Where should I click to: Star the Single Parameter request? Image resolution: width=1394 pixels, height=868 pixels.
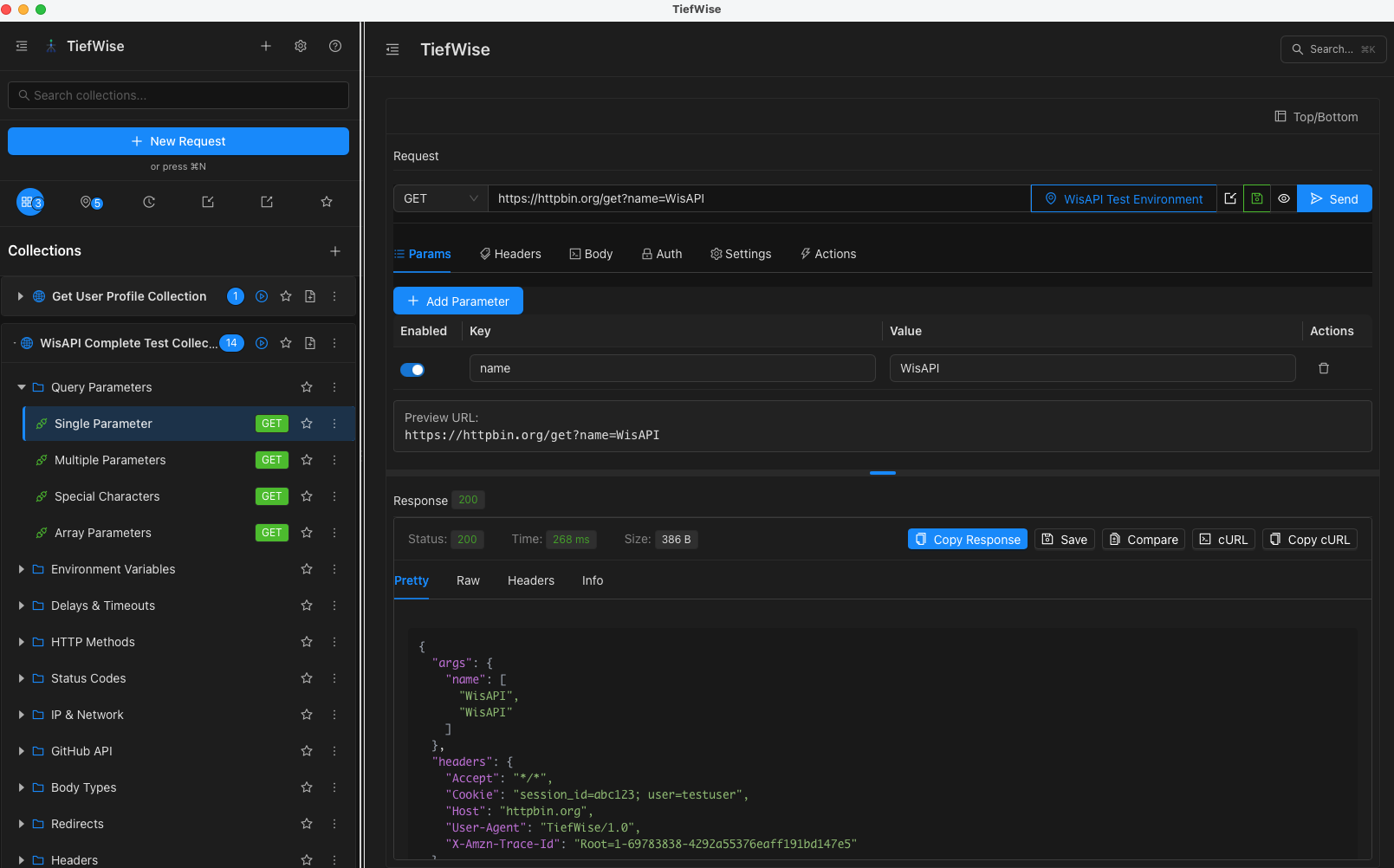[x=307, y=424]
